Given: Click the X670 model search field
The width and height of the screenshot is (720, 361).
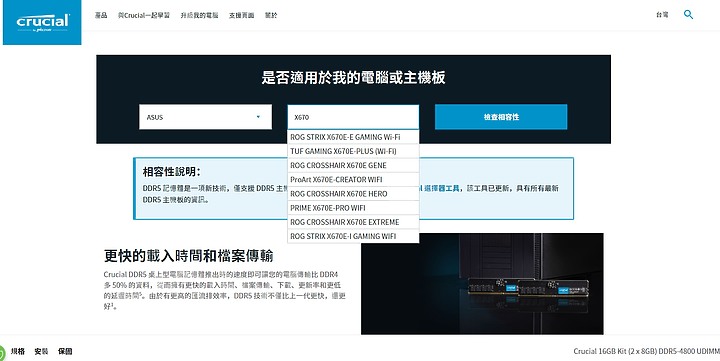Looking at the screenshot, I should point(353,117).
